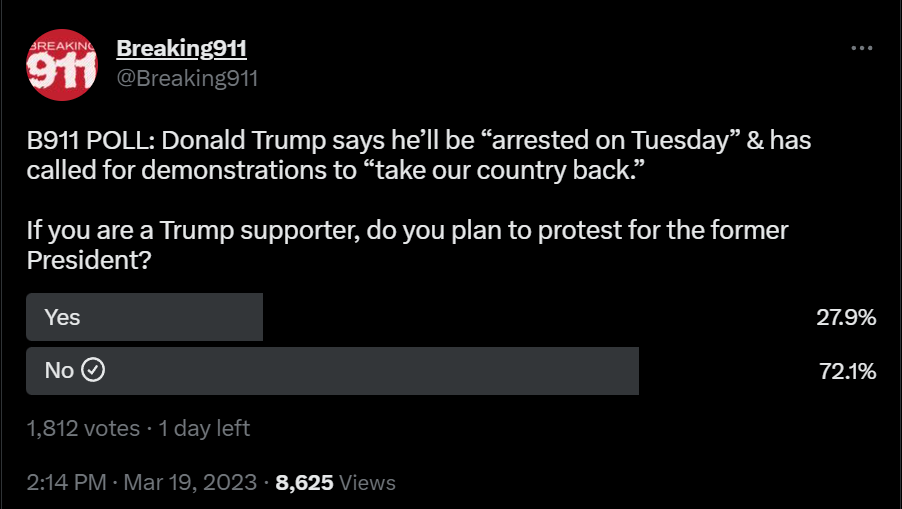Viewport: 902px width, 509px height.
Task: Click the "B911 POLL" opening tweet text
Action: (x=86, y=141)
